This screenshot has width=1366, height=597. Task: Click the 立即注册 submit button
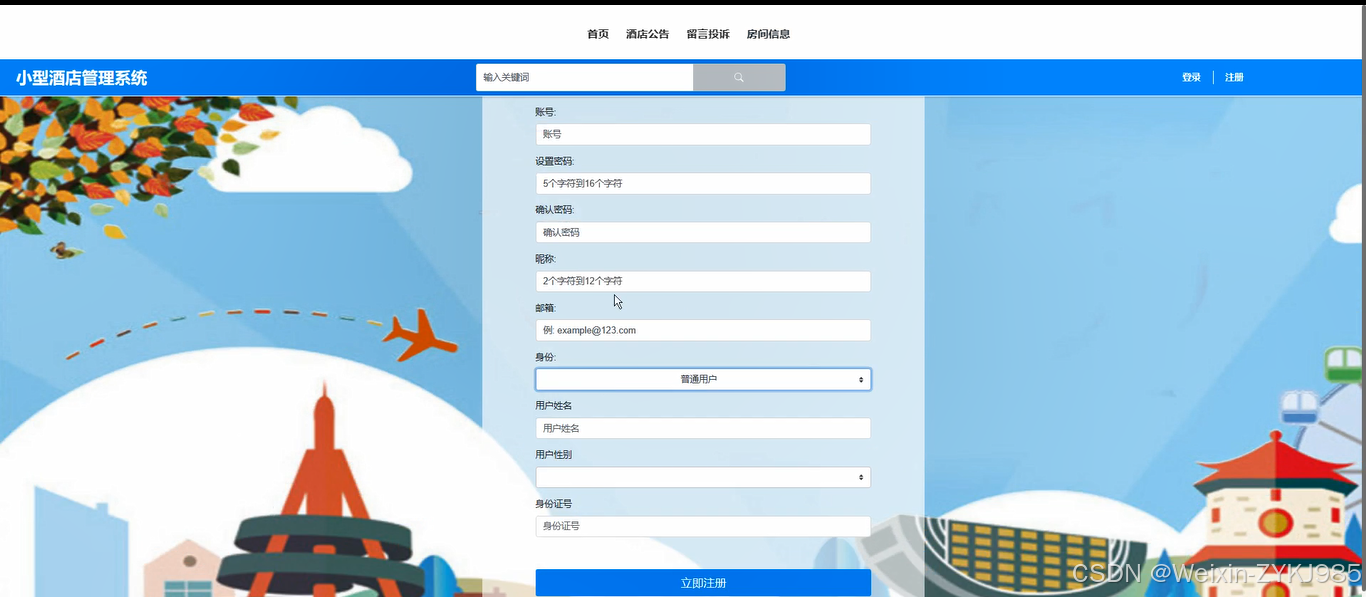(703, 583)
